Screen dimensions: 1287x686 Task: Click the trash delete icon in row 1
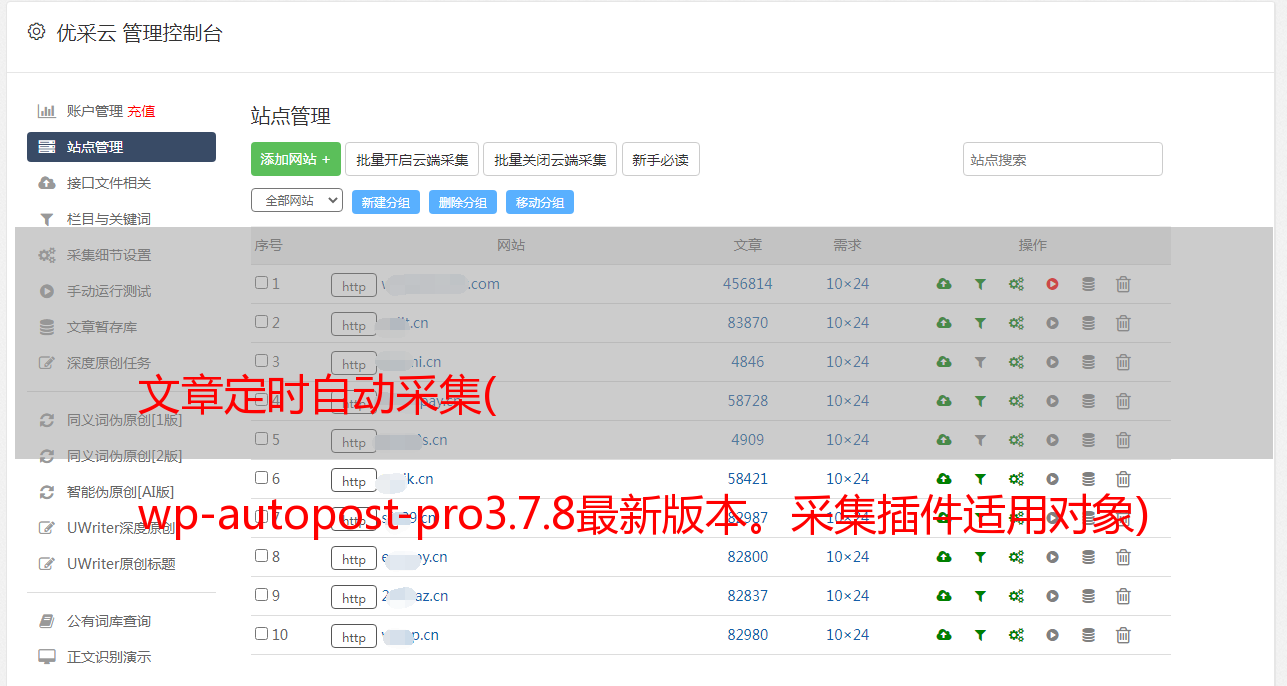point(1123,284)
